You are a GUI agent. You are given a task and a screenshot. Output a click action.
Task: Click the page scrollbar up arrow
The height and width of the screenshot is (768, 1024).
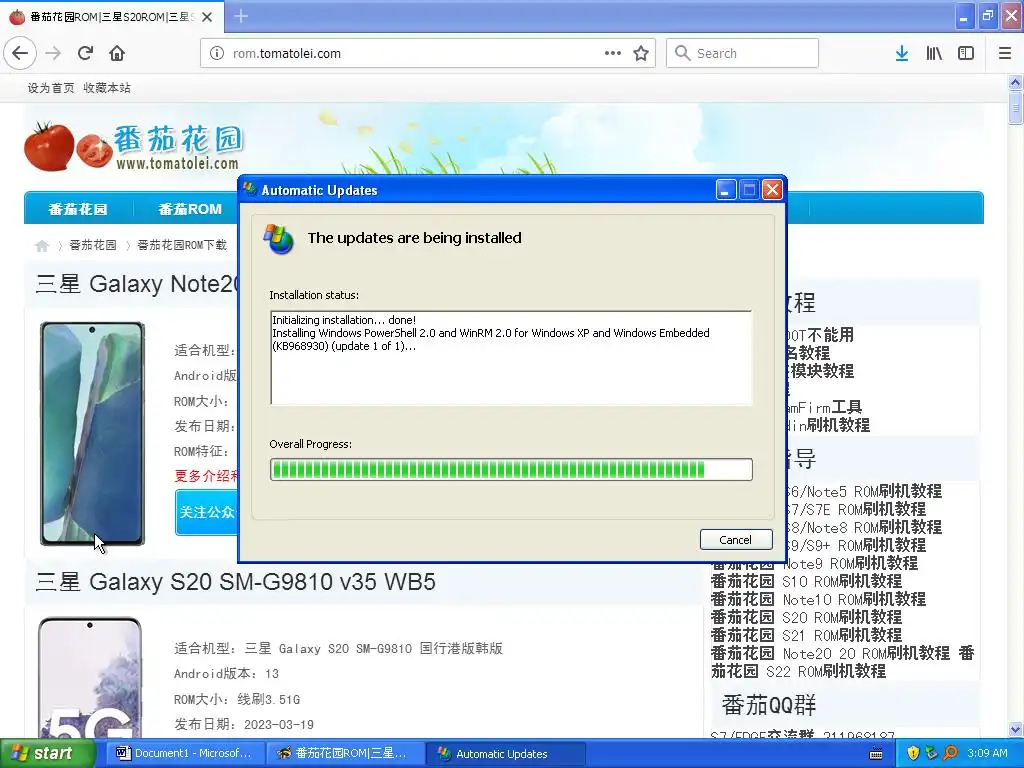(x=1015, y=83)
